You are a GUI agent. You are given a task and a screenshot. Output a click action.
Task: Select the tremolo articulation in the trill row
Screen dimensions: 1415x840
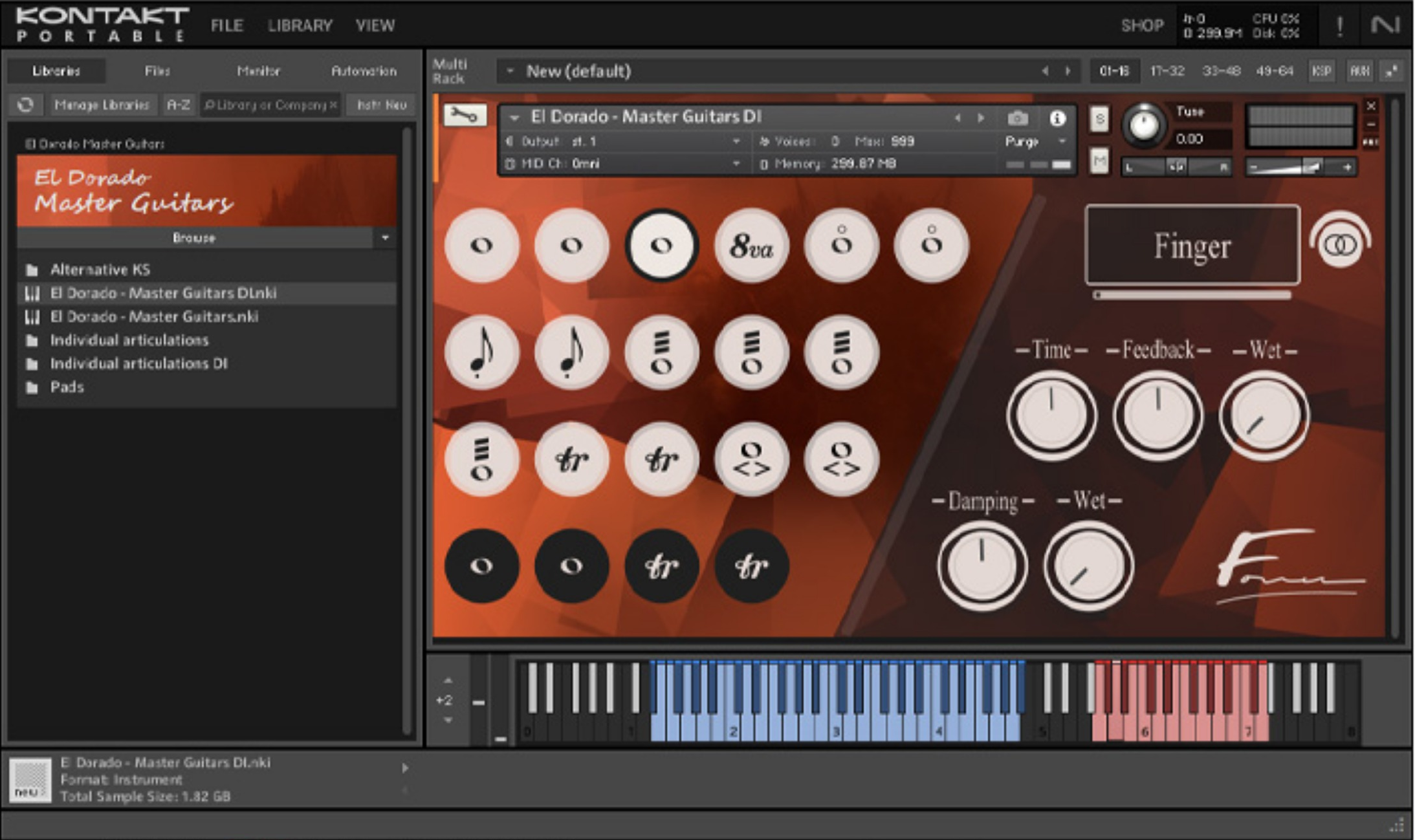(x=481, y=459)
